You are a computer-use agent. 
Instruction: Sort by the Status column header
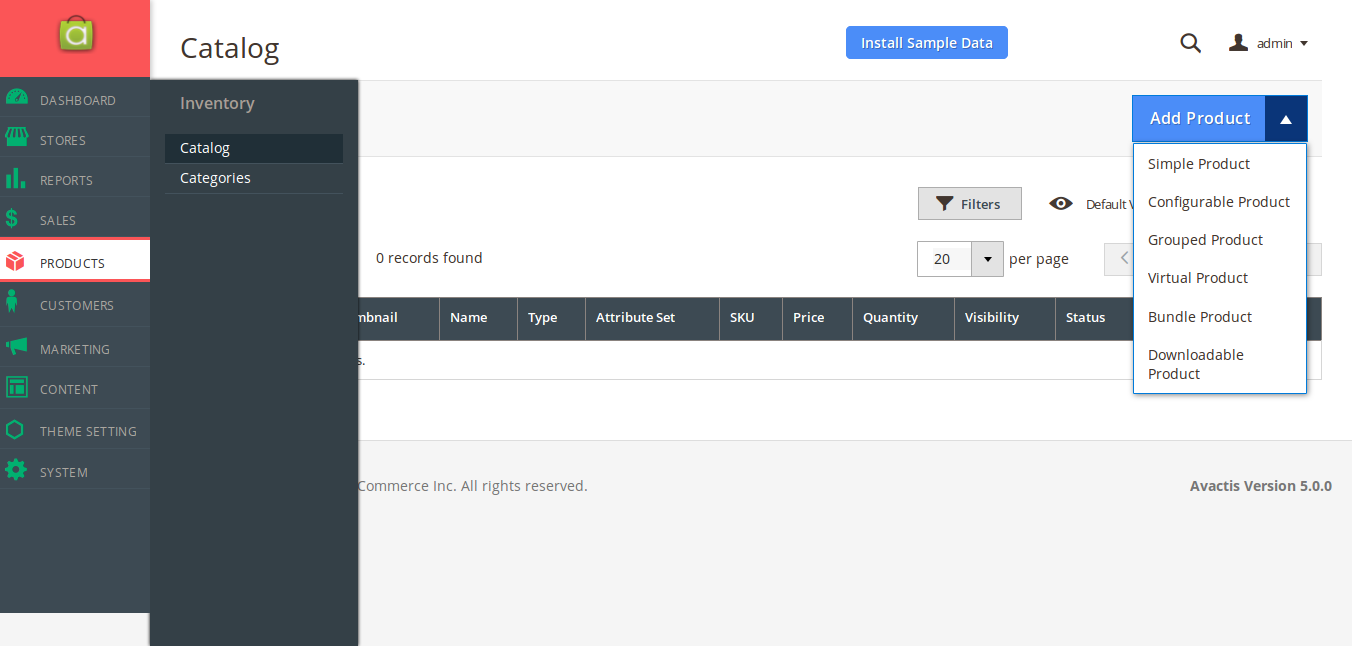(x=1094, y=318)
